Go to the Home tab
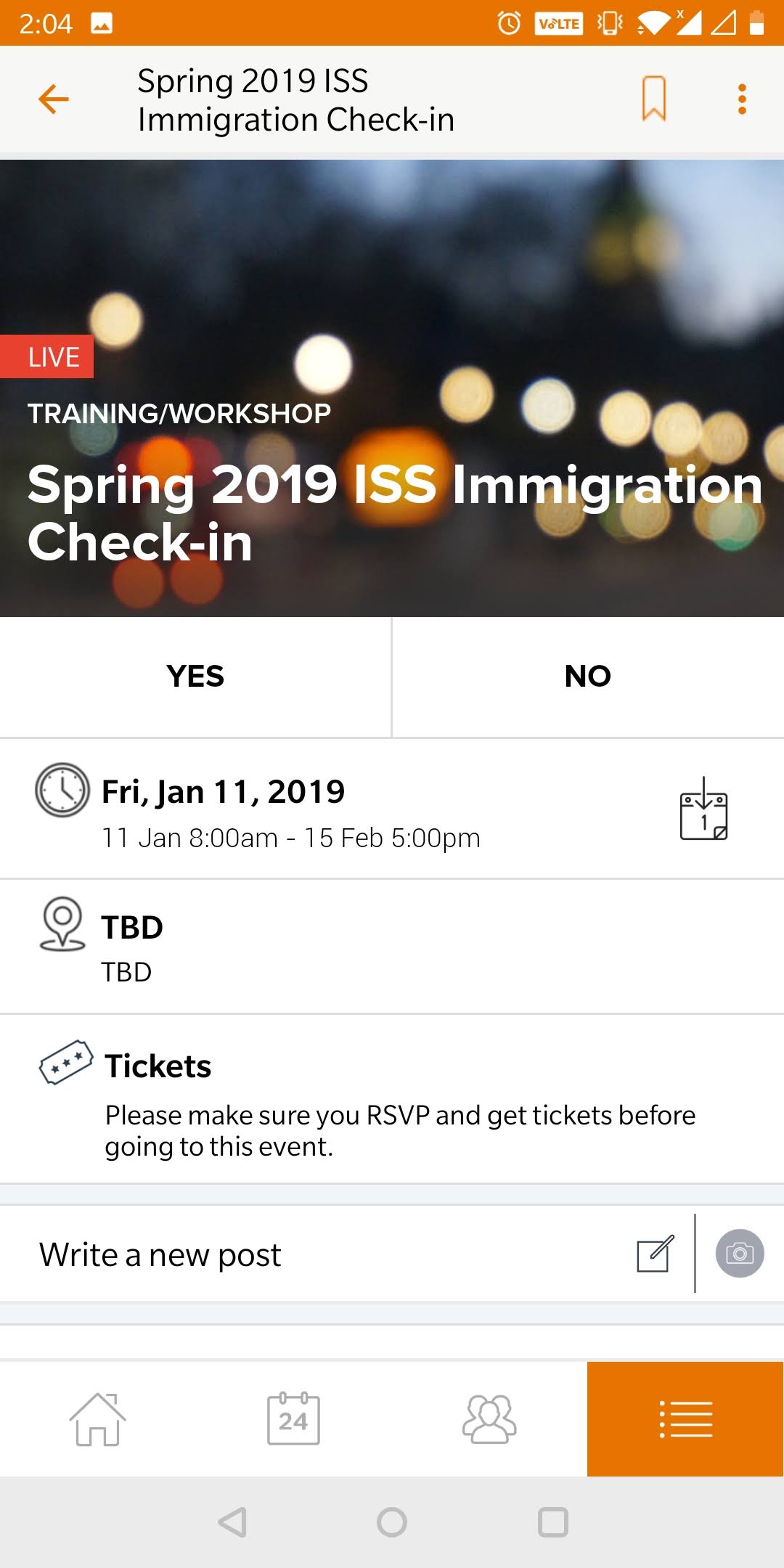784x1568 pixels. [98, 1419]
